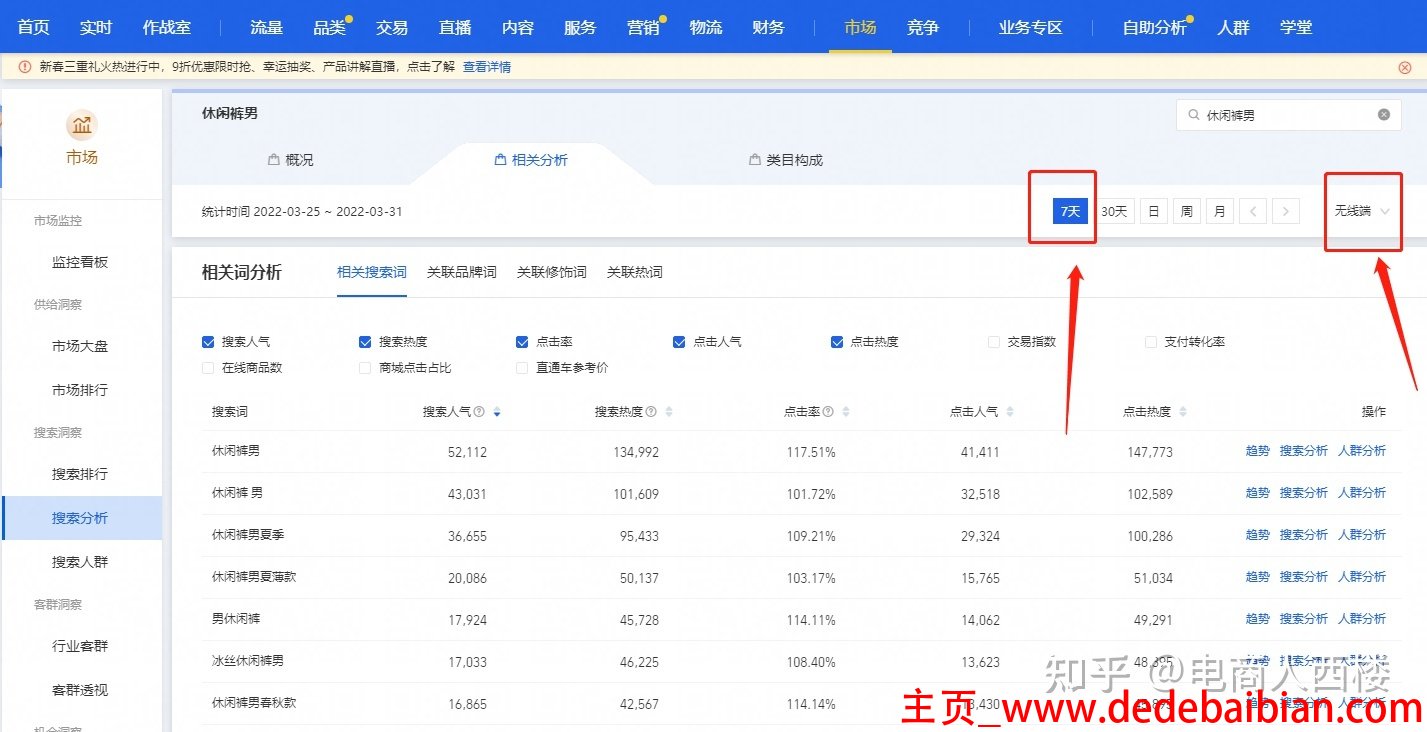Switch to 相关分析 tab
The width and height of the screenshot is (1427, 732).
[531, 160]
